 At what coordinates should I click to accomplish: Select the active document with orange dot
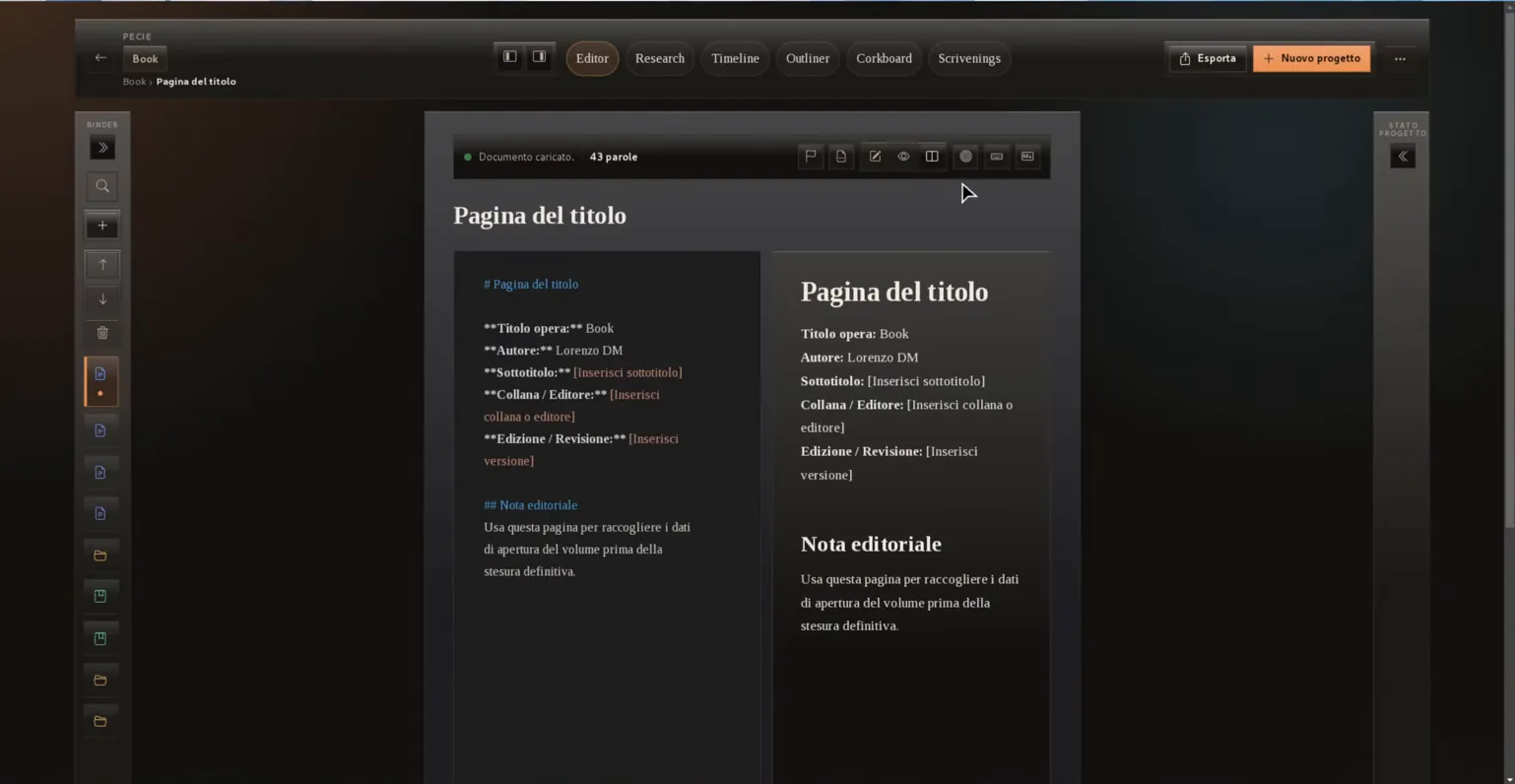(100, 381)
